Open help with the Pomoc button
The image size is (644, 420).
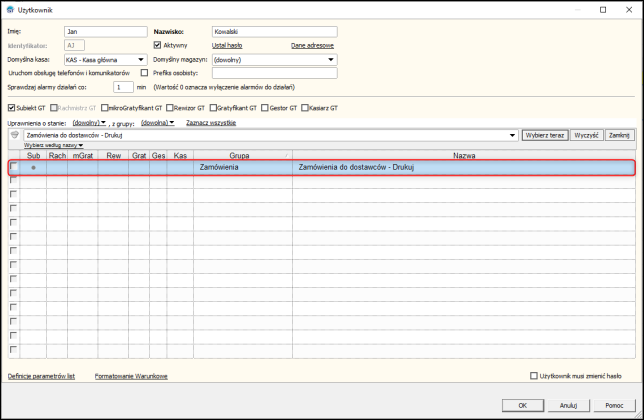coord(614,405)
